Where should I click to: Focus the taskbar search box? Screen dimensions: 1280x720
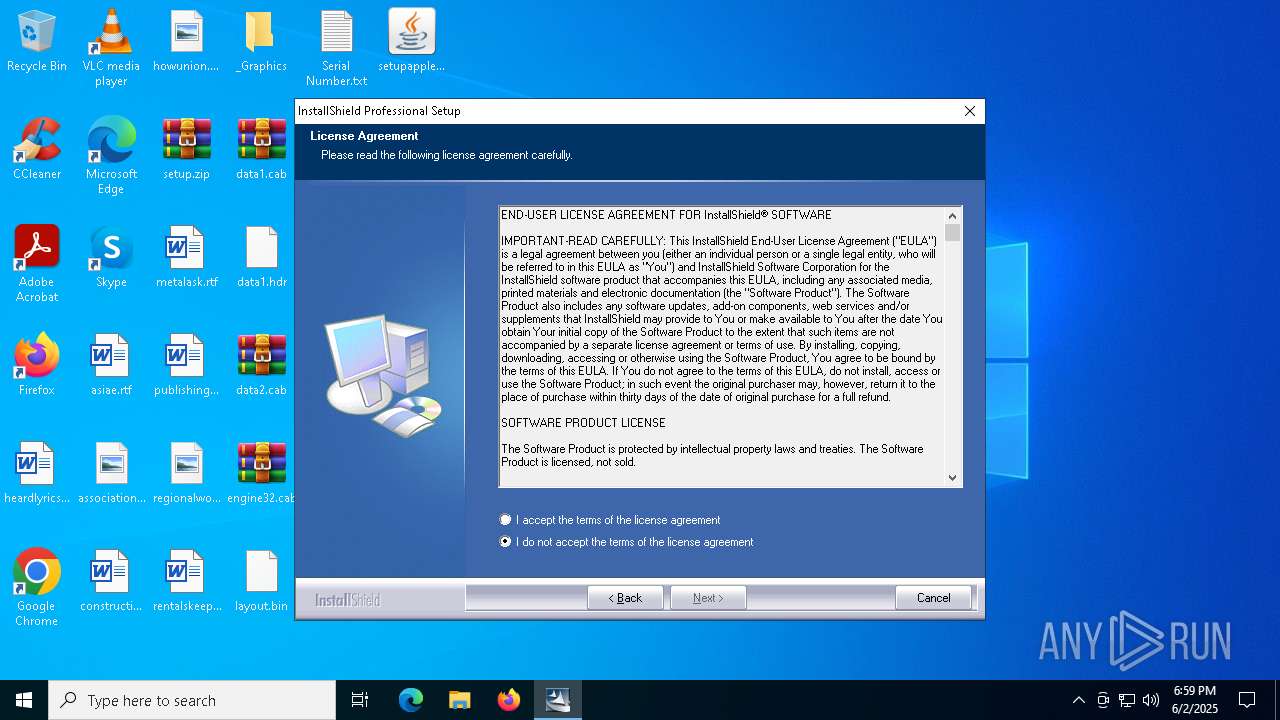point(192,700)
